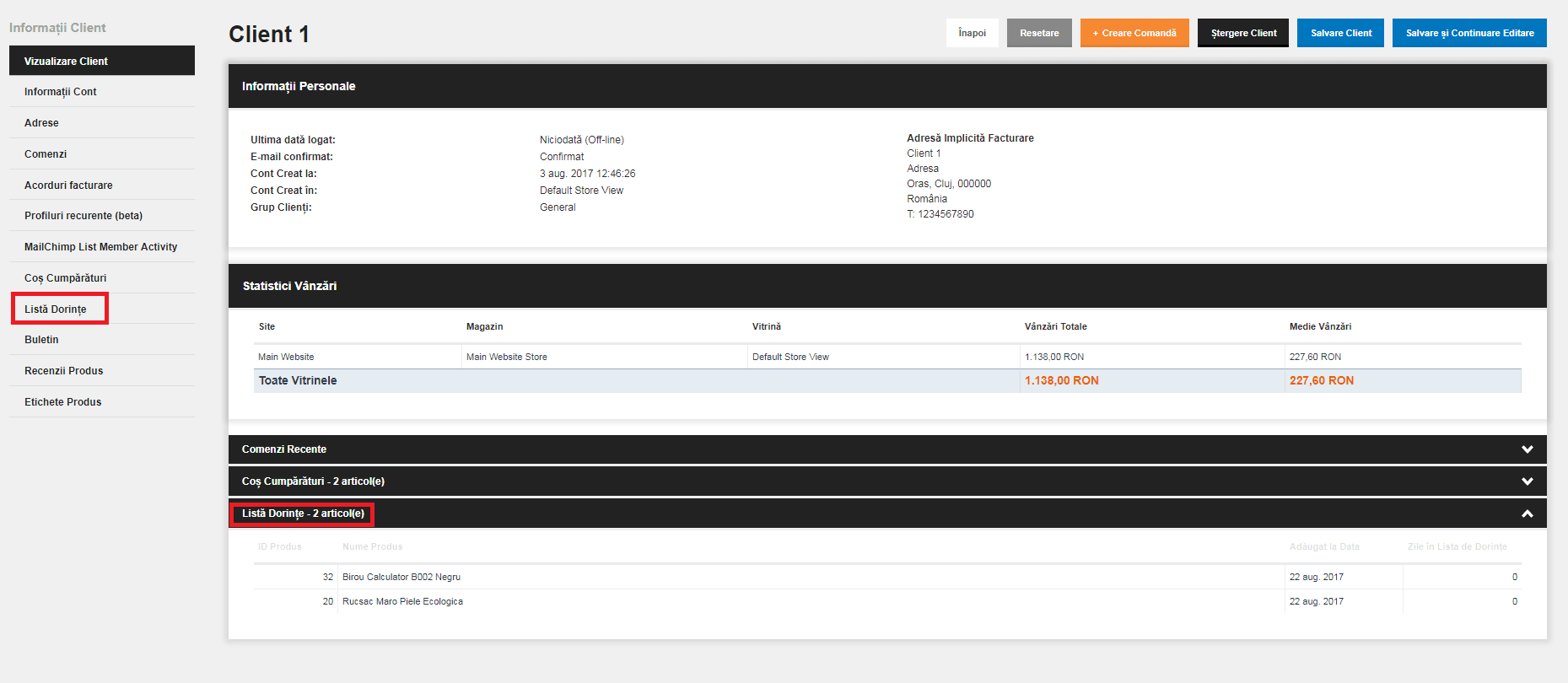Click the Medie Vânzări column header

point(1320,326)
